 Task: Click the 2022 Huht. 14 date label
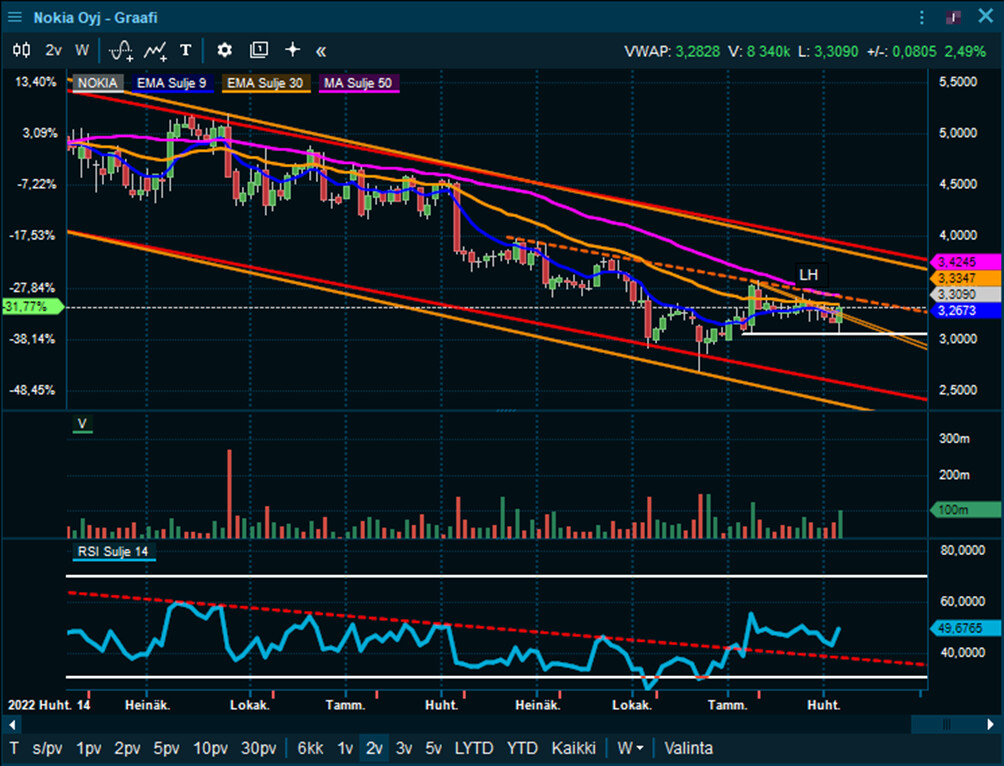pyautogui.click(x=49, y=705)
